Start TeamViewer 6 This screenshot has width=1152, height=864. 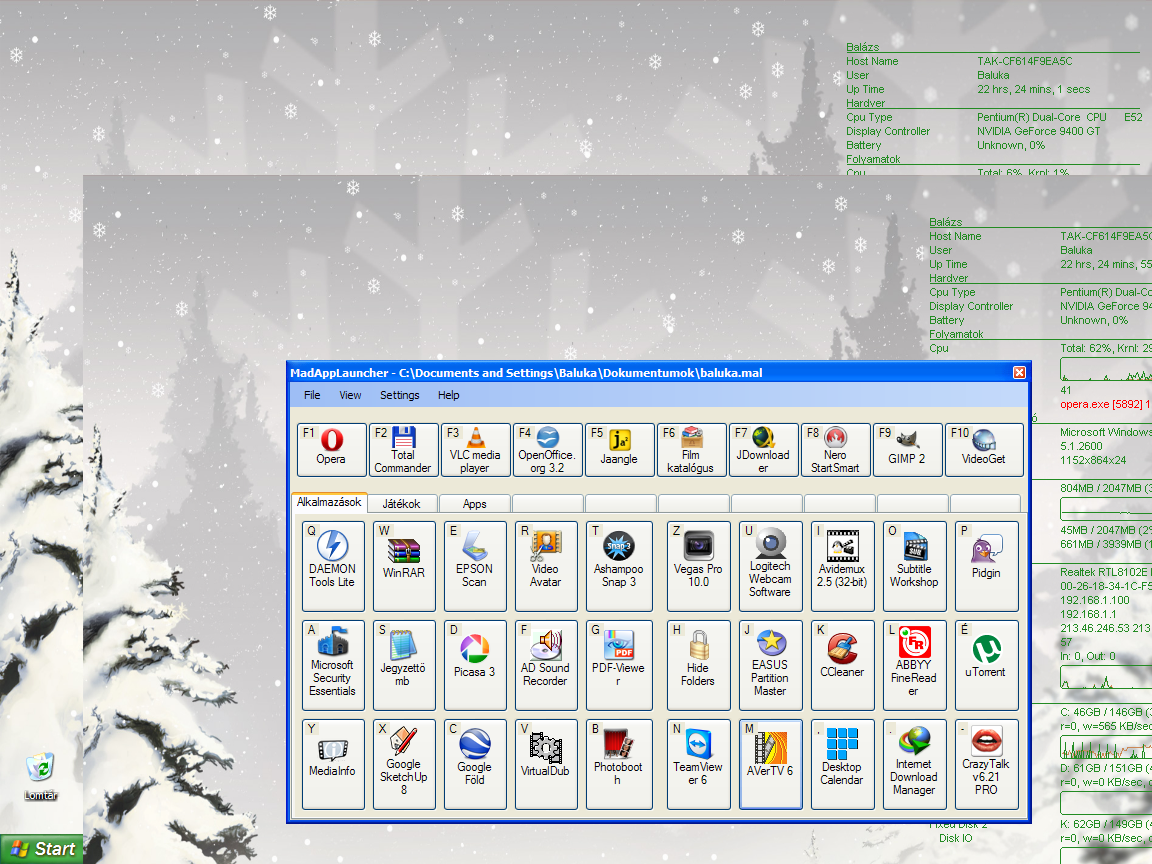point(699,764)
